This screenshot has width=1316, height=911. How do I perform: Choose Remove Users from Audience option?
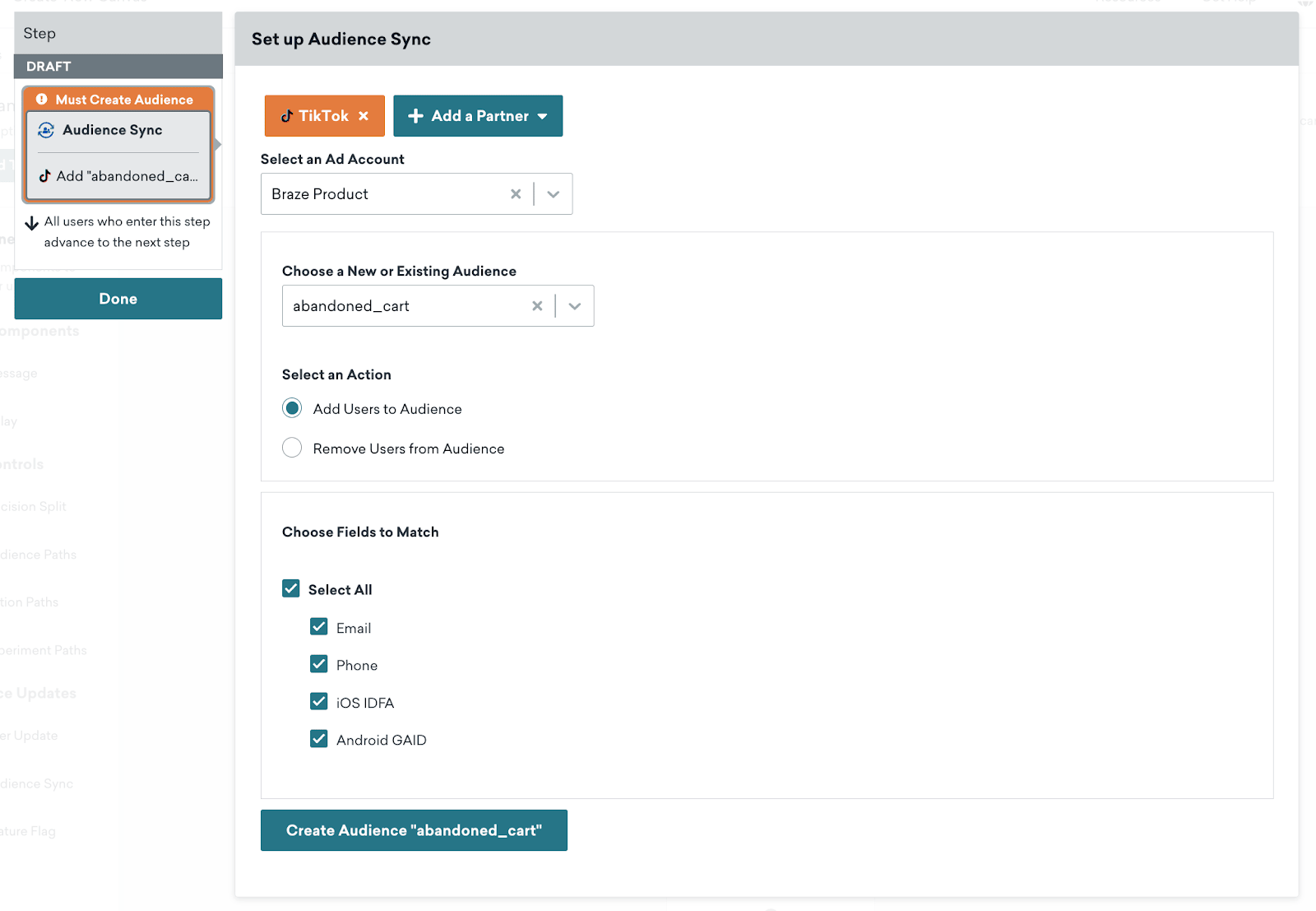[292, 448]
